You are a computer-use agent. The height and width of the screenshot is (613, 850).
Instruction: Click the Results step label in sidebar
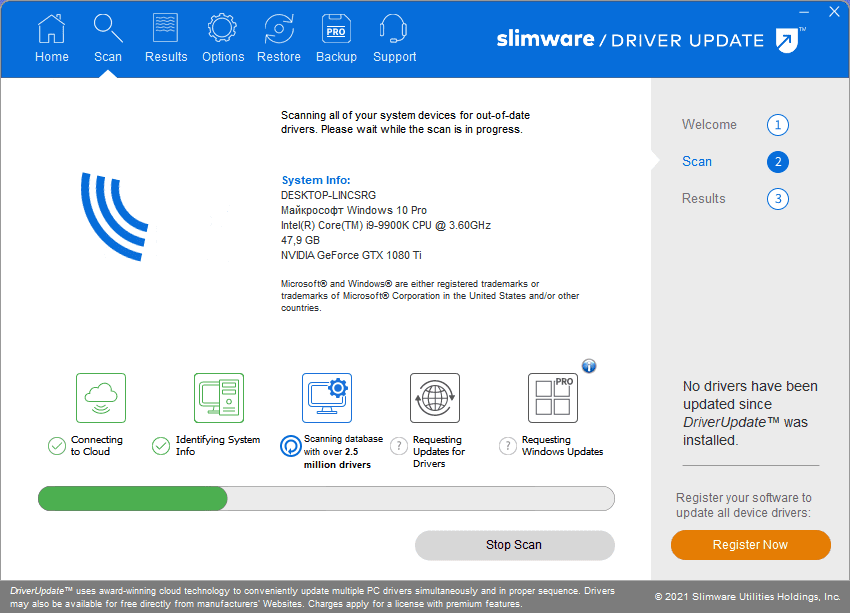(703, 198)
